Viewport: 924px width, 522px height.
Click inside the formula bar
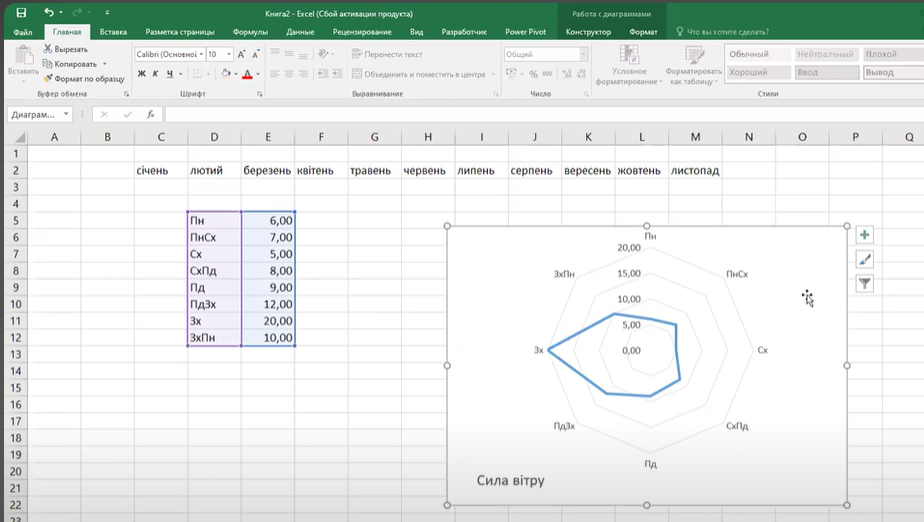(x=542, y=114)
